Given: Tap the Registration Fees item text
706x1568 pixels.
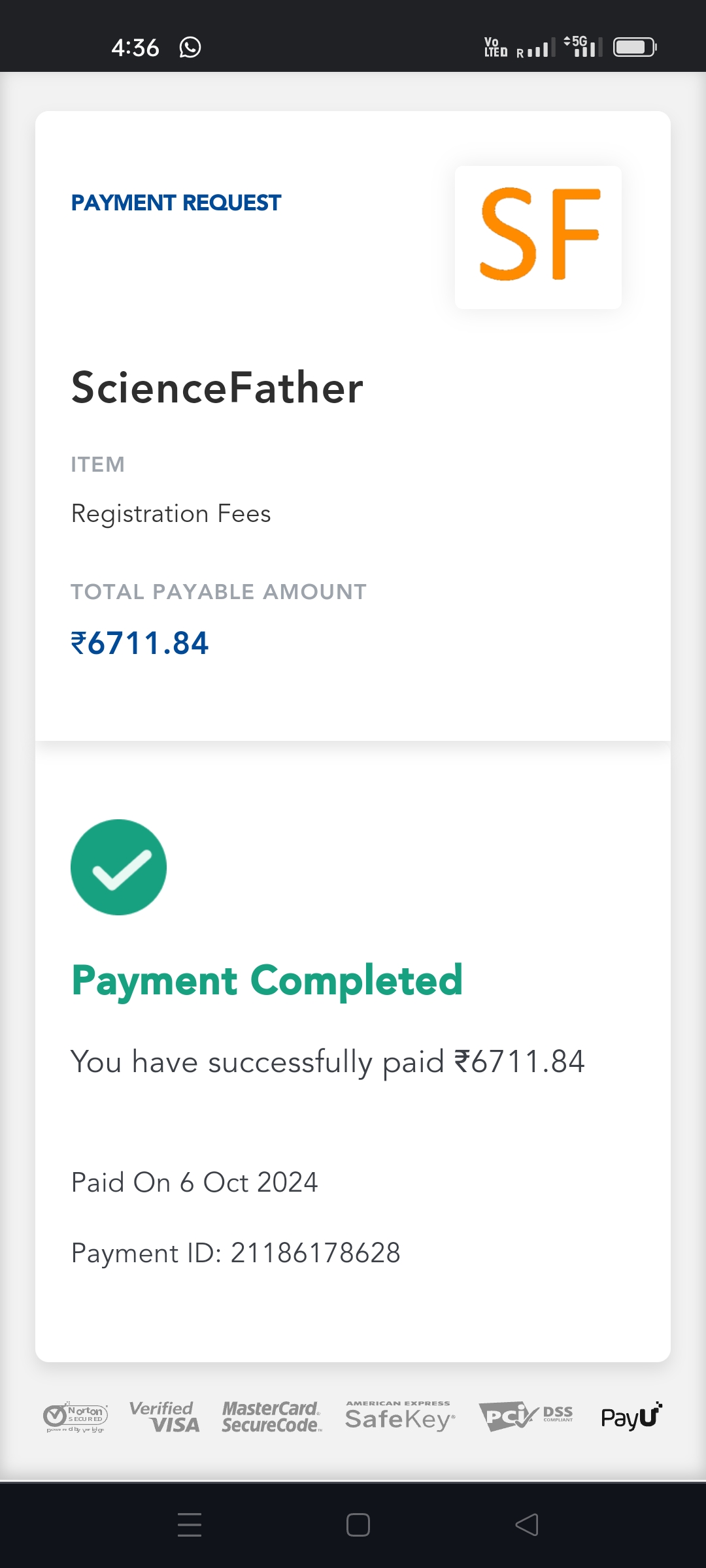Looking at the screenshot, I should click(171, 514).
